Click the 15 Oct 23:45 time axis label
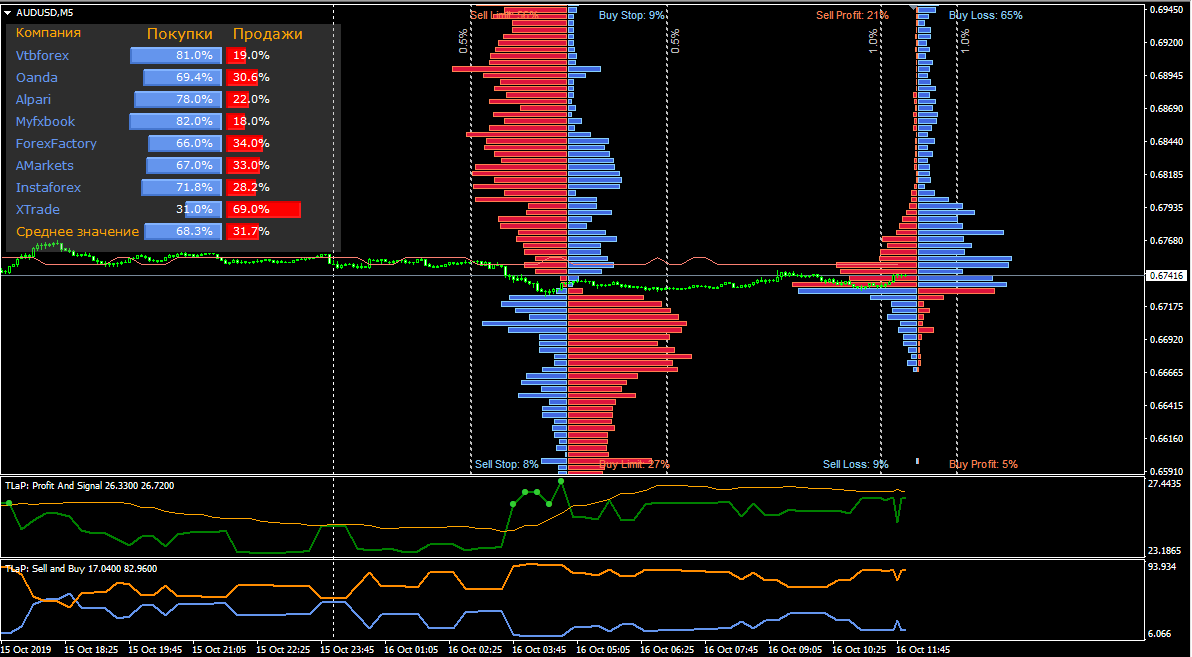This screenshot has height=657, width=1192. point(347,650)
